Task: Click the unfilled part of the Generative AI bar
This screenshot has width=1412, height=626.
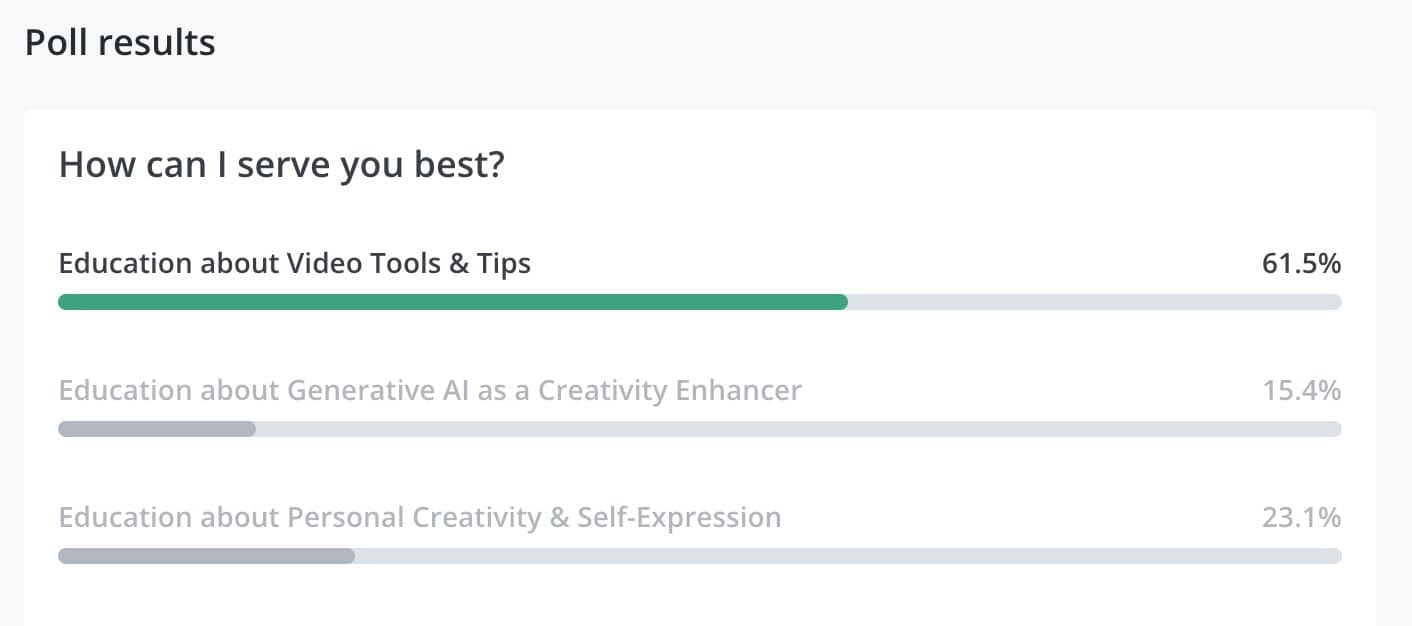Action: 799,429
